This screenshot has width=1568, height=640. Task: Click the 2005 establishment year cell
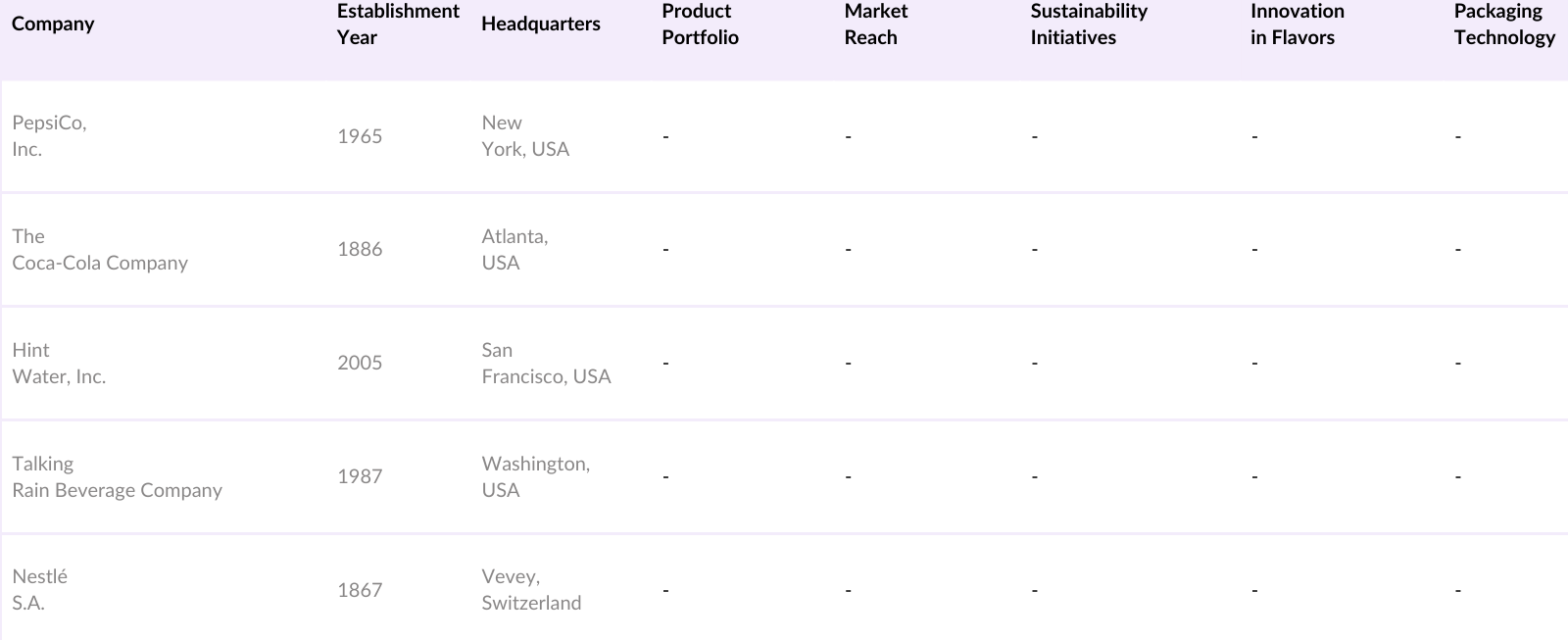tap(360, 364)
